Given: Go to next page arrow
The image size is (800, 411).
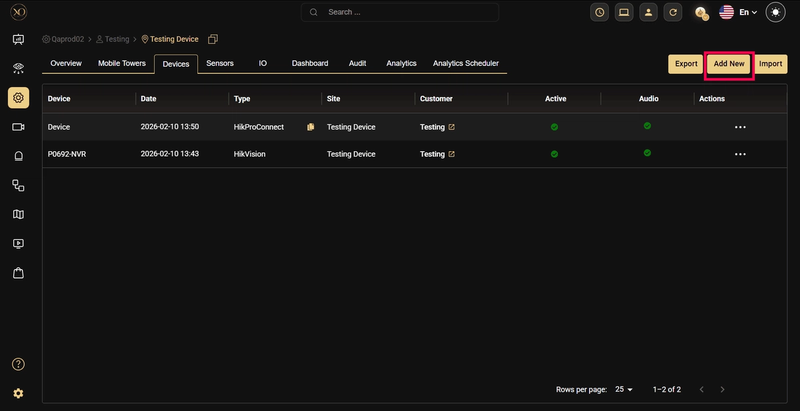Looking at the screenshot, I should tap(722, 390).
